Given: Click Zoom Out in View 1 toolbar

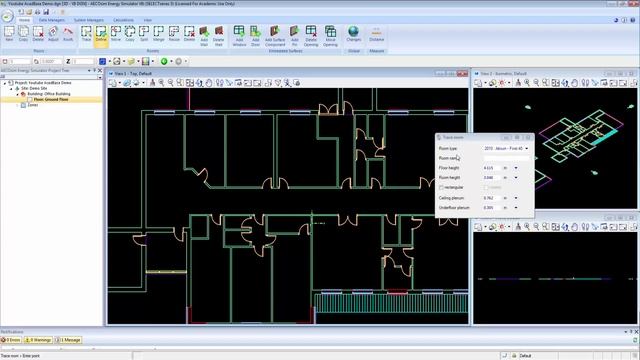Looking at the screenshot, I should [171, 83].
